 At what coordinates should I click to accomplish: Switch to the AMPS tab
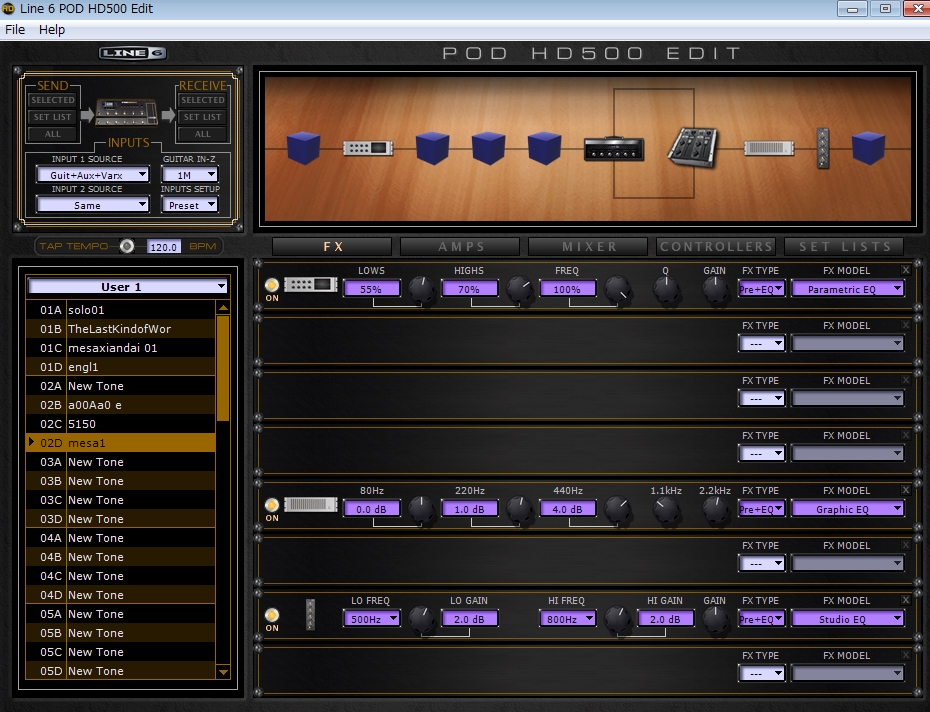(460, 246)
